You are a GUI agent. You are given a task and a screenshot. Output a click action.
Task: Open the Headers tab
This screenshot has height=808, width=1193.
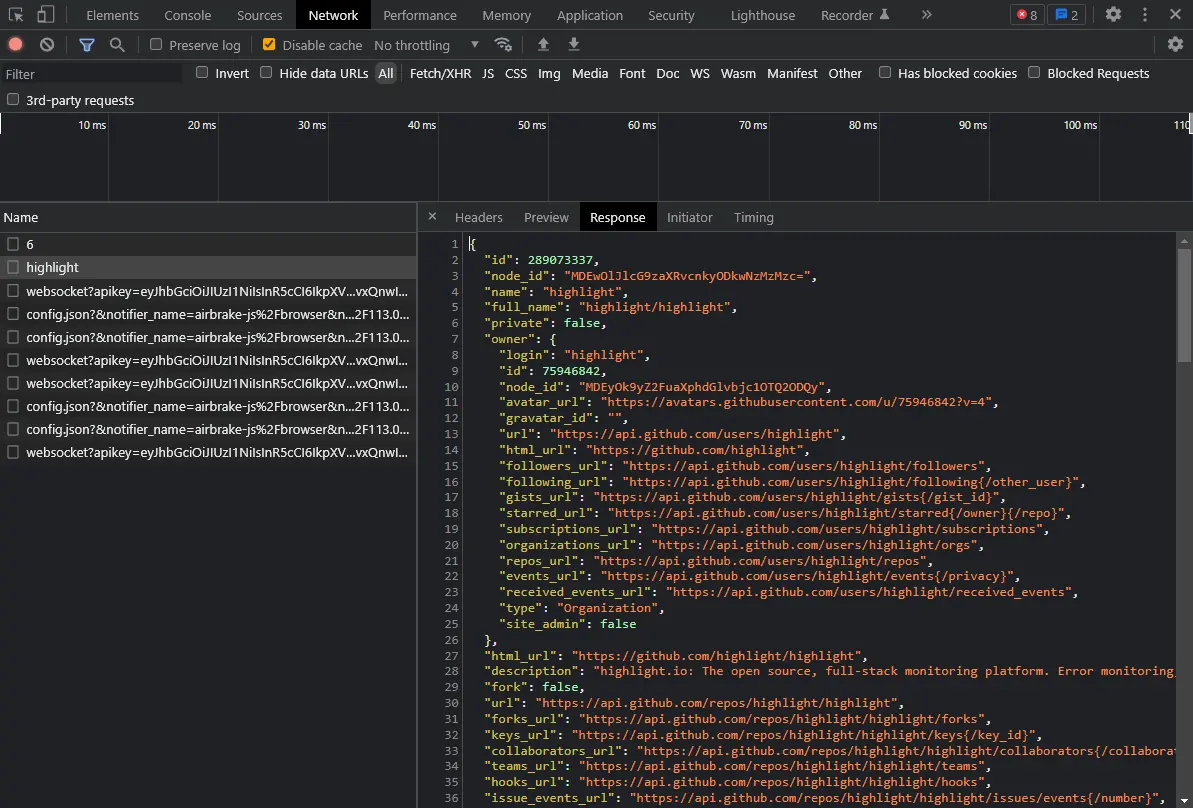click(478, 217)
